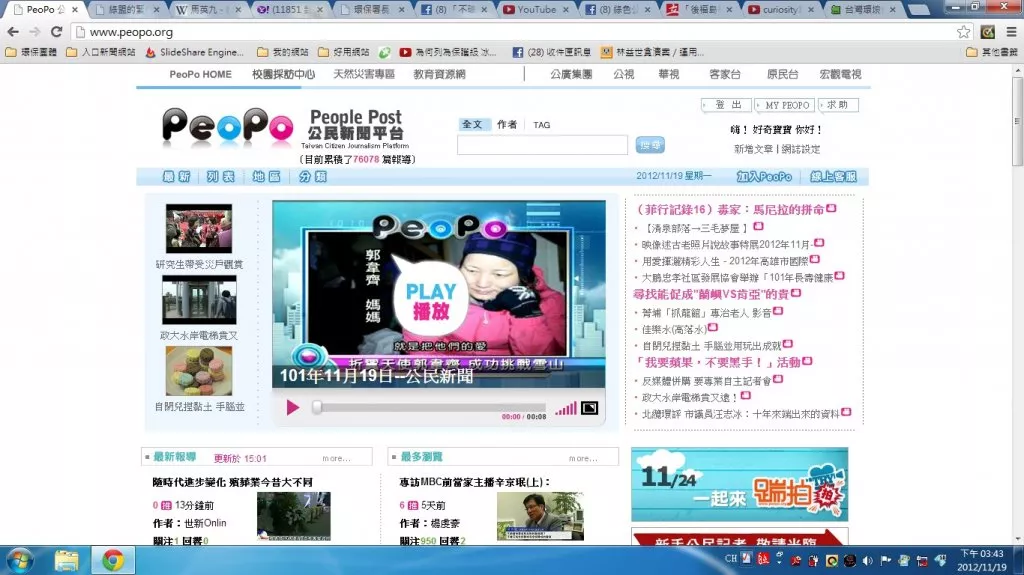Image resolution: width=1024 pixels, height=575 pixels.
Task: Click the site search text box
Action: click(542, 145)
